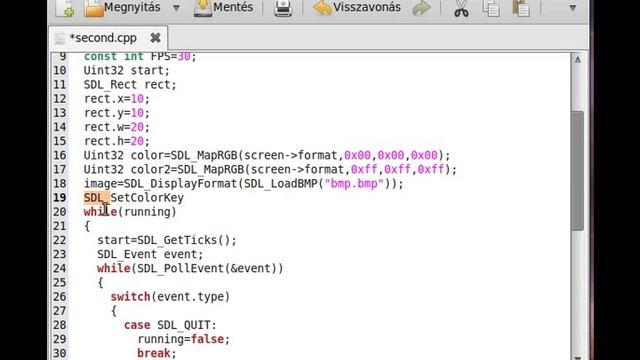Save the file with the Mentés button
640x360 pixels.
point(223,7)
